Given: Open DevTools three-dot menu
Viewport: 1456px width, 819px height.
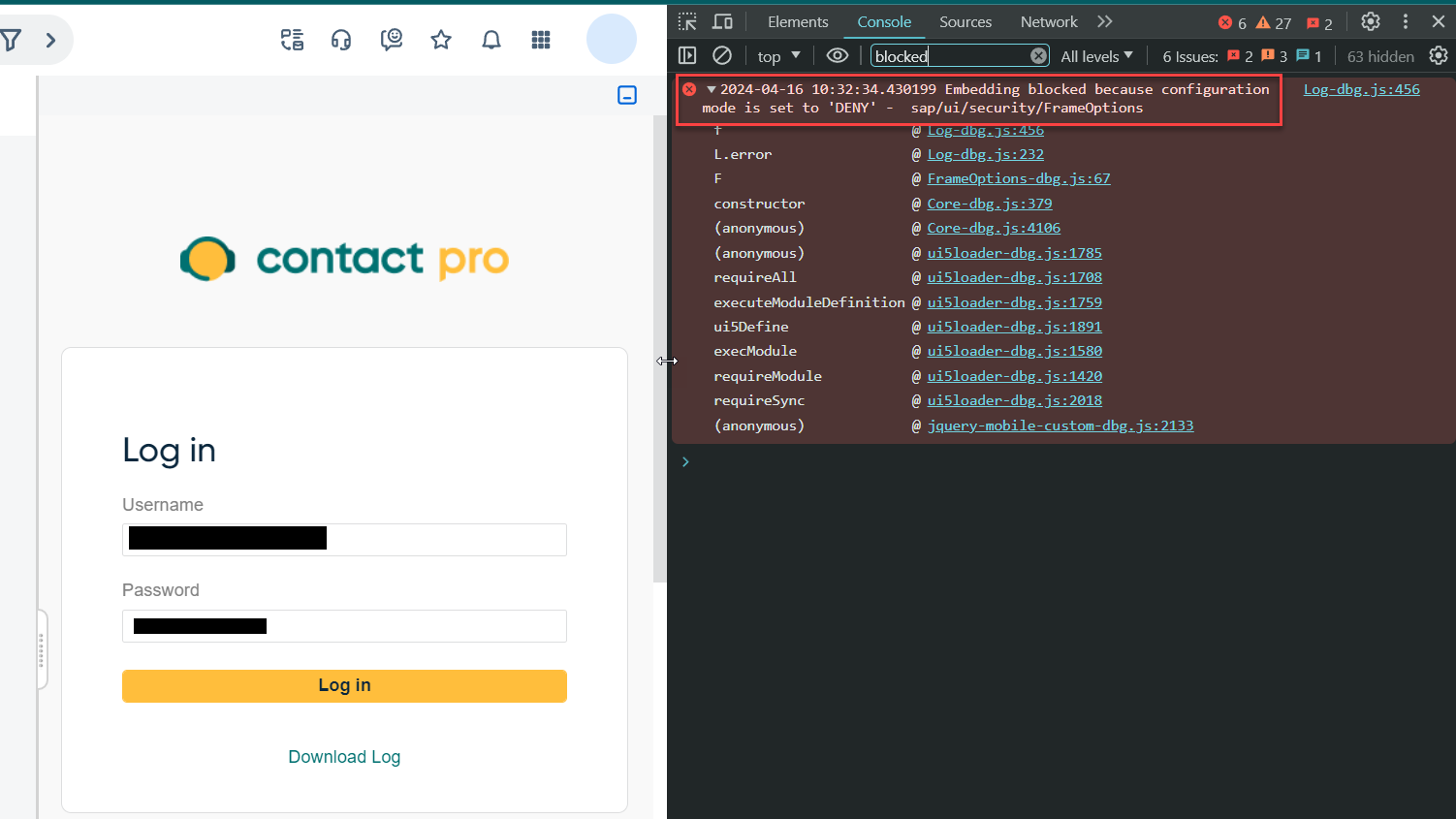Looking at the screenshot, I should tap(1406, 21).
